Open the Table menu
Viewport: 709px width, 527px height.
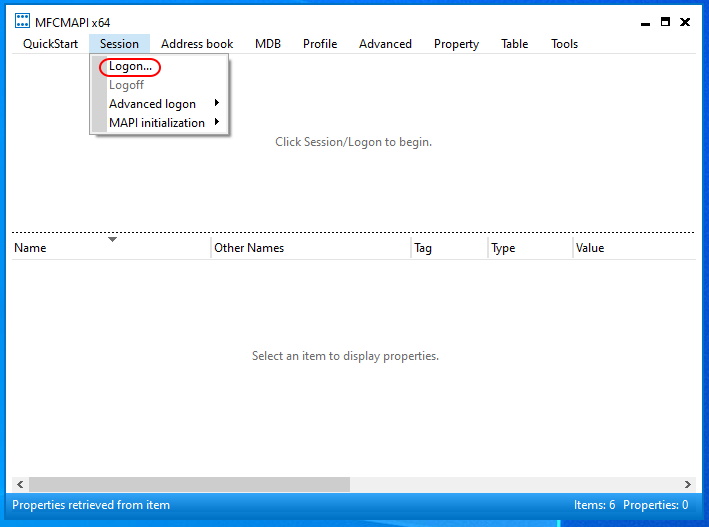(515, 44)
